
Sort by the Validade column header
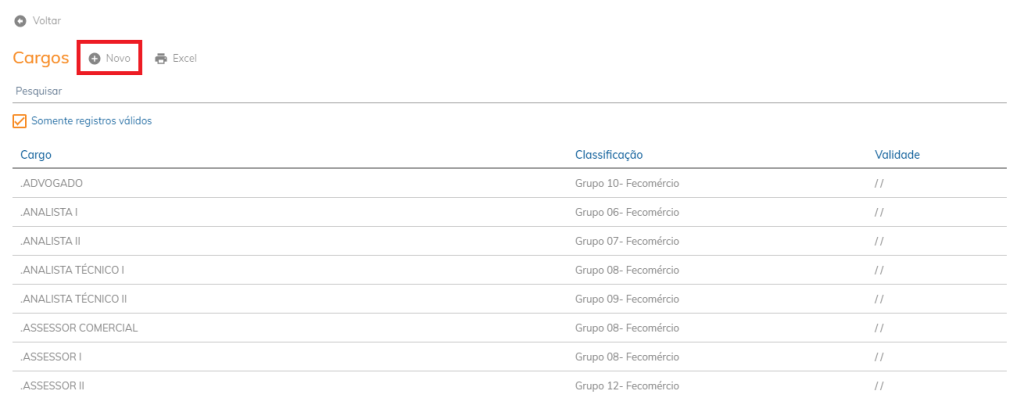897,155
